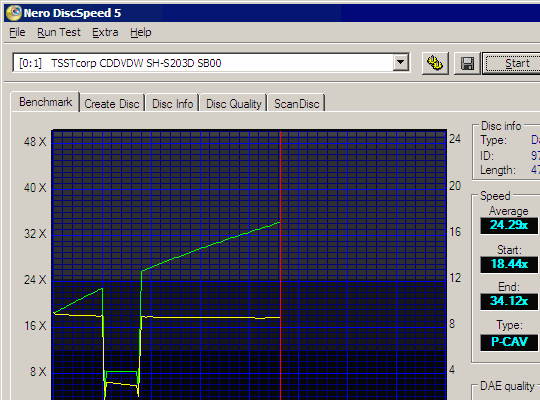This screenshot has height=400, width=540.
Task: Click the right axis label 16
Action: click(x=455, y=232)
